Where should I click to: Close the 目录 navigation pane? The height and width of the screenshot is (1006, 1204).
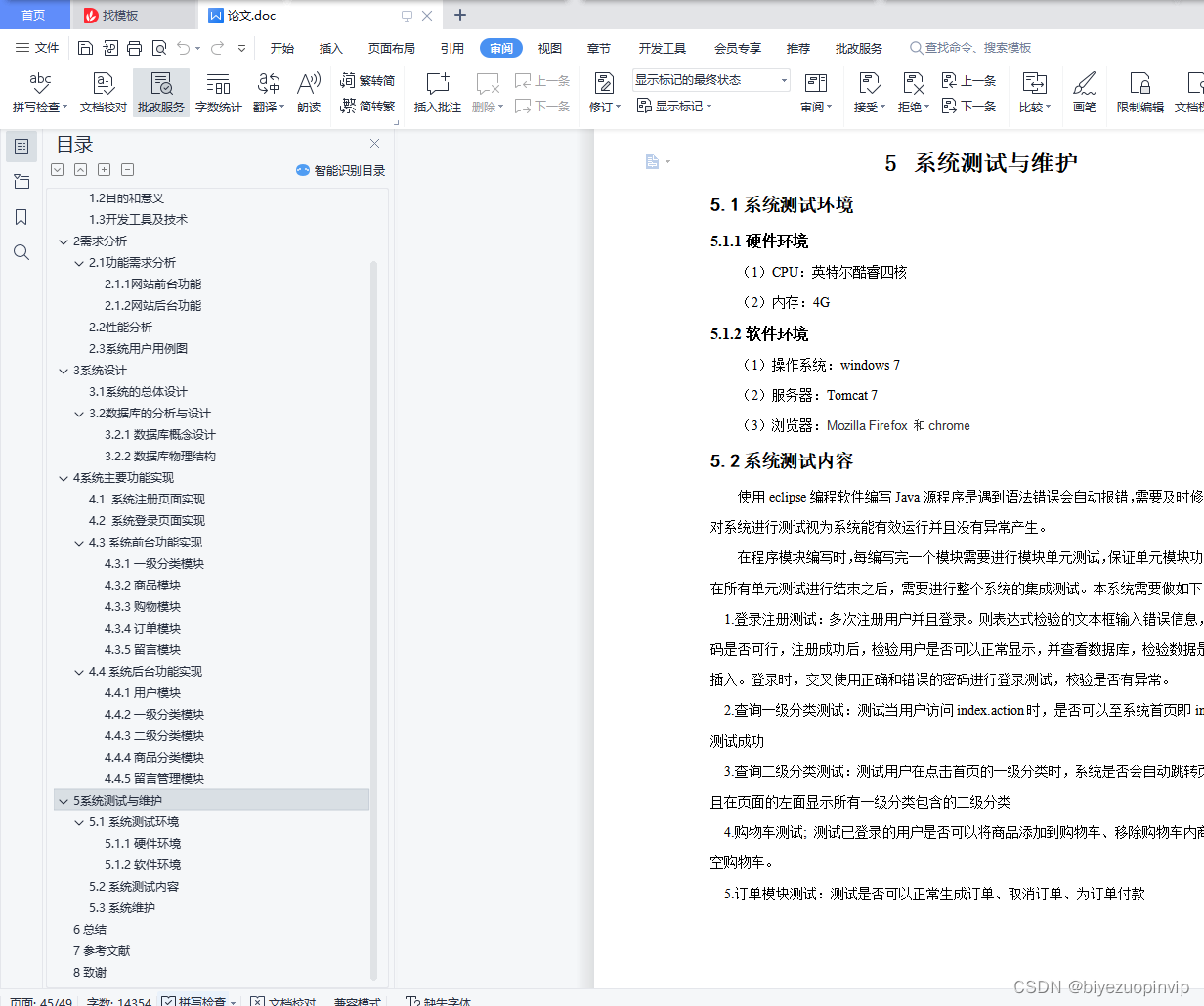pos(374,144)
